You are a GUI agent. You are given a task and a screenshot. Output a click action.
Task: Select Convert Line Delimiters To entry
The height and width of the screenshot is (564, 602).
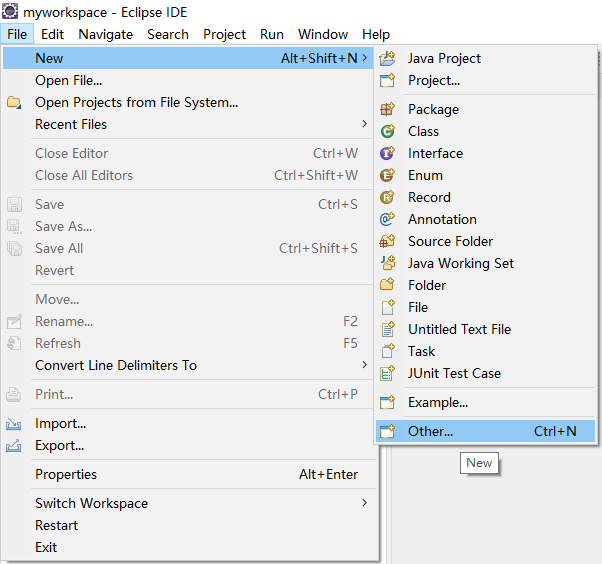click(188, 365)
